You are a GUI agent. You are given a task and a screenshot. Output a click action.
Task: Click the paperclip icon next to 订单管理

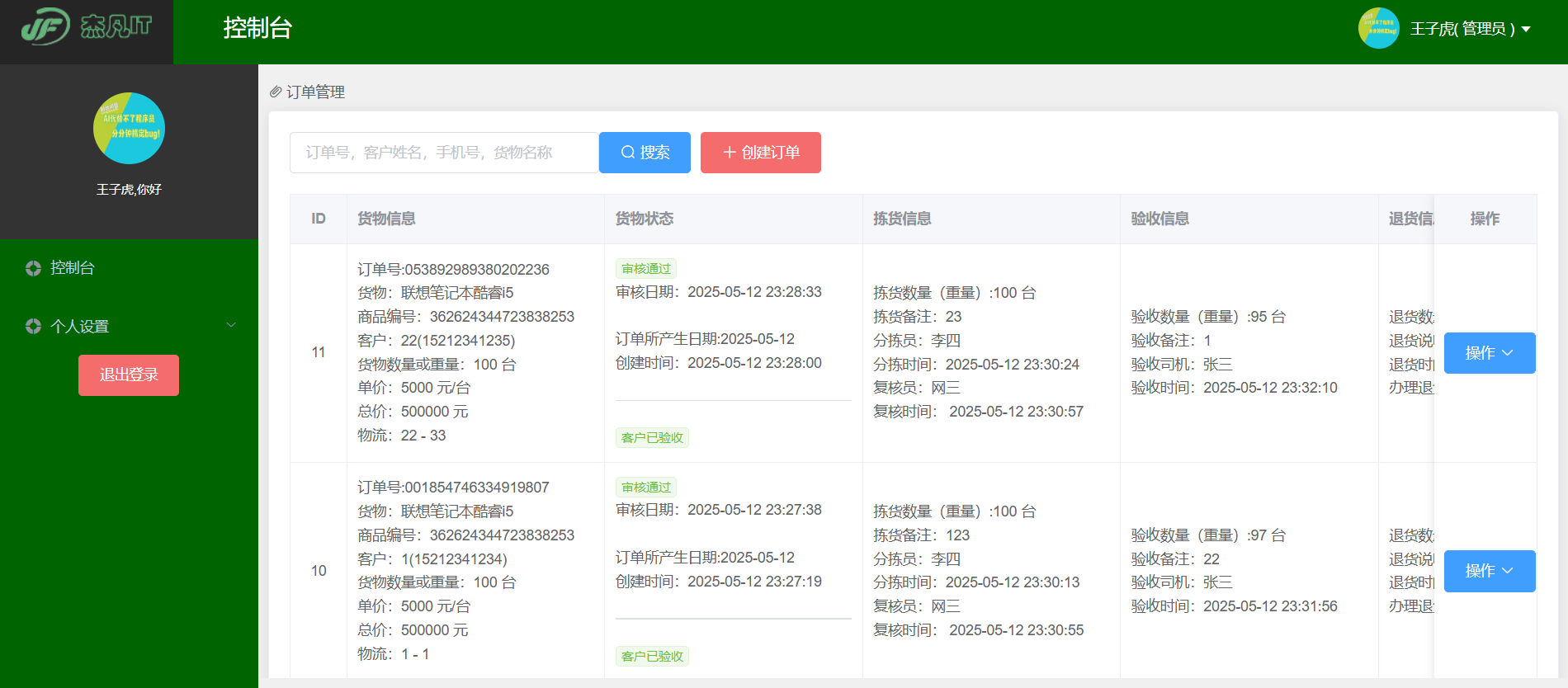coord(276,92)
